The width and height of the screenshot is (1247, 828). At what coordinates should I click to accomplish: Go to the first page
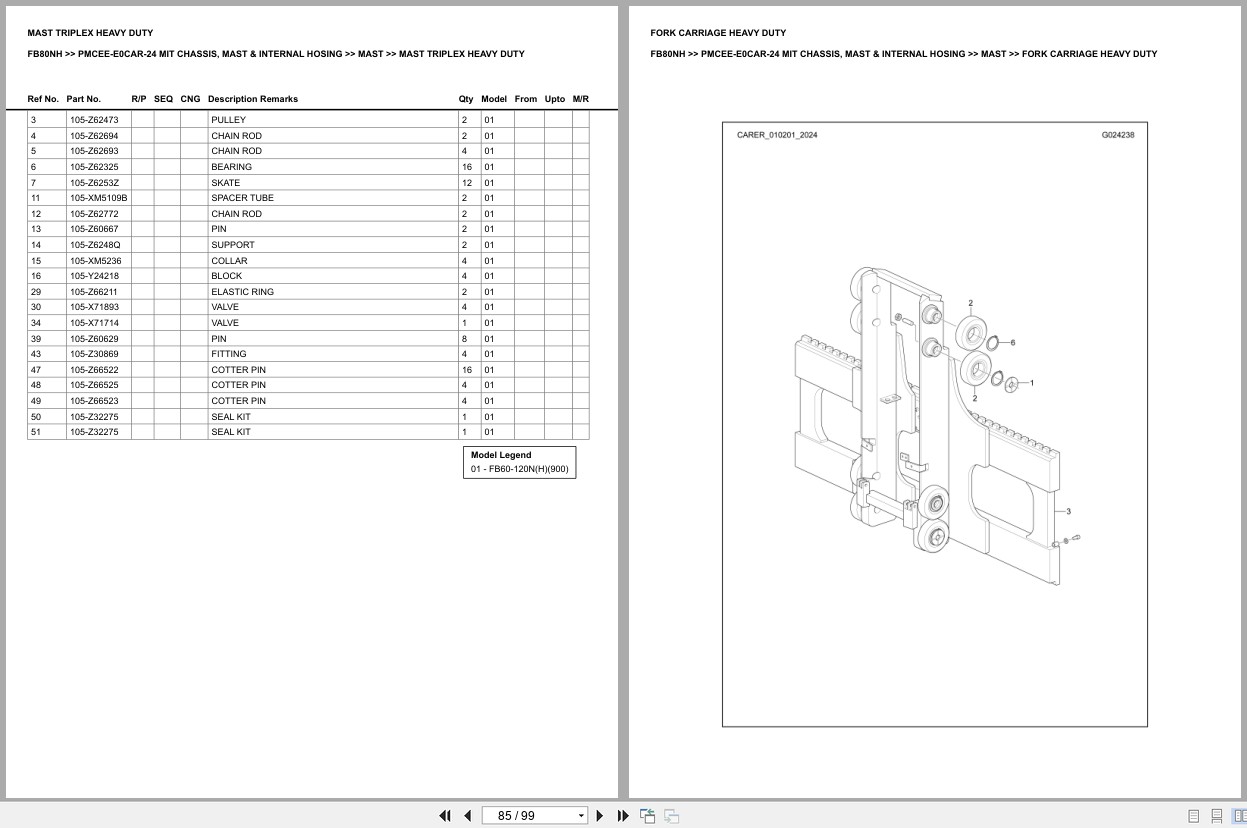(x=445, y=816)
